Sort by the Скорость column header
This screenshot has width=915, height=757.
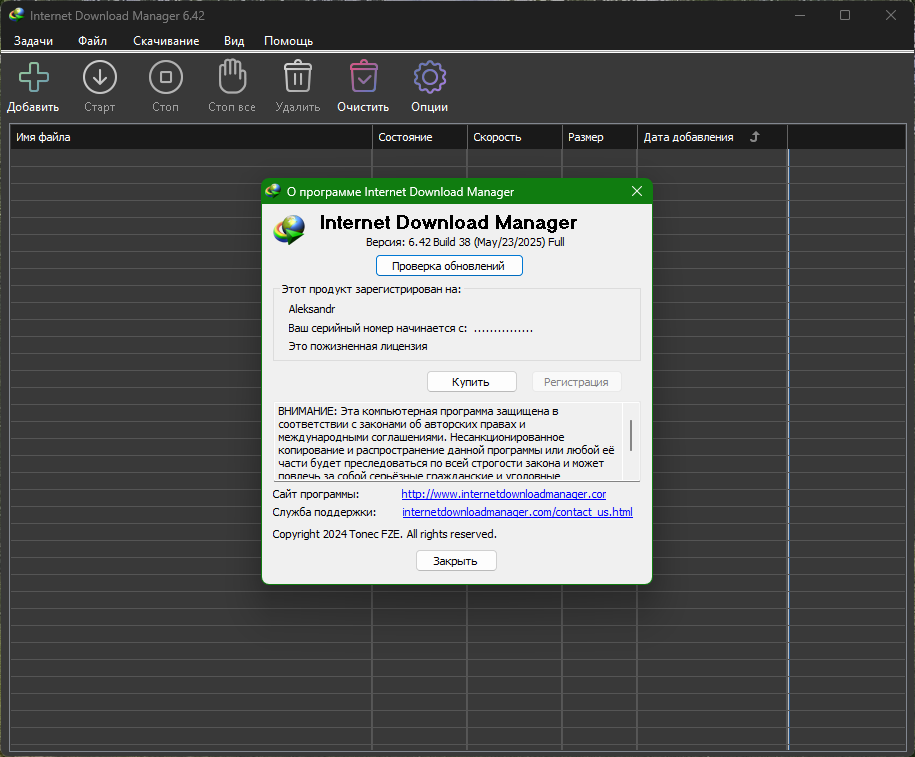pyautogui.click(x=514, y=137)
